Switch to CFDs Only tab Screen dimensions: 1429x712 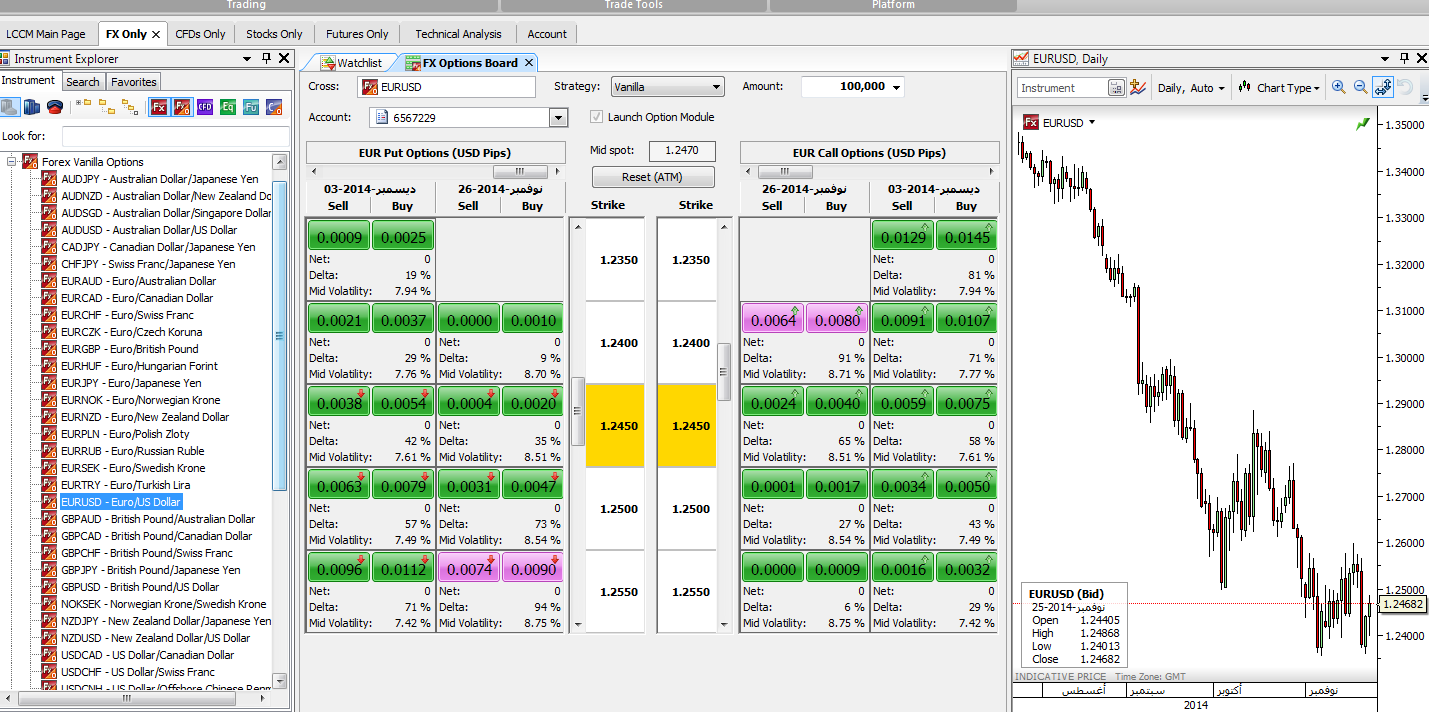click(x=200, y=34)
